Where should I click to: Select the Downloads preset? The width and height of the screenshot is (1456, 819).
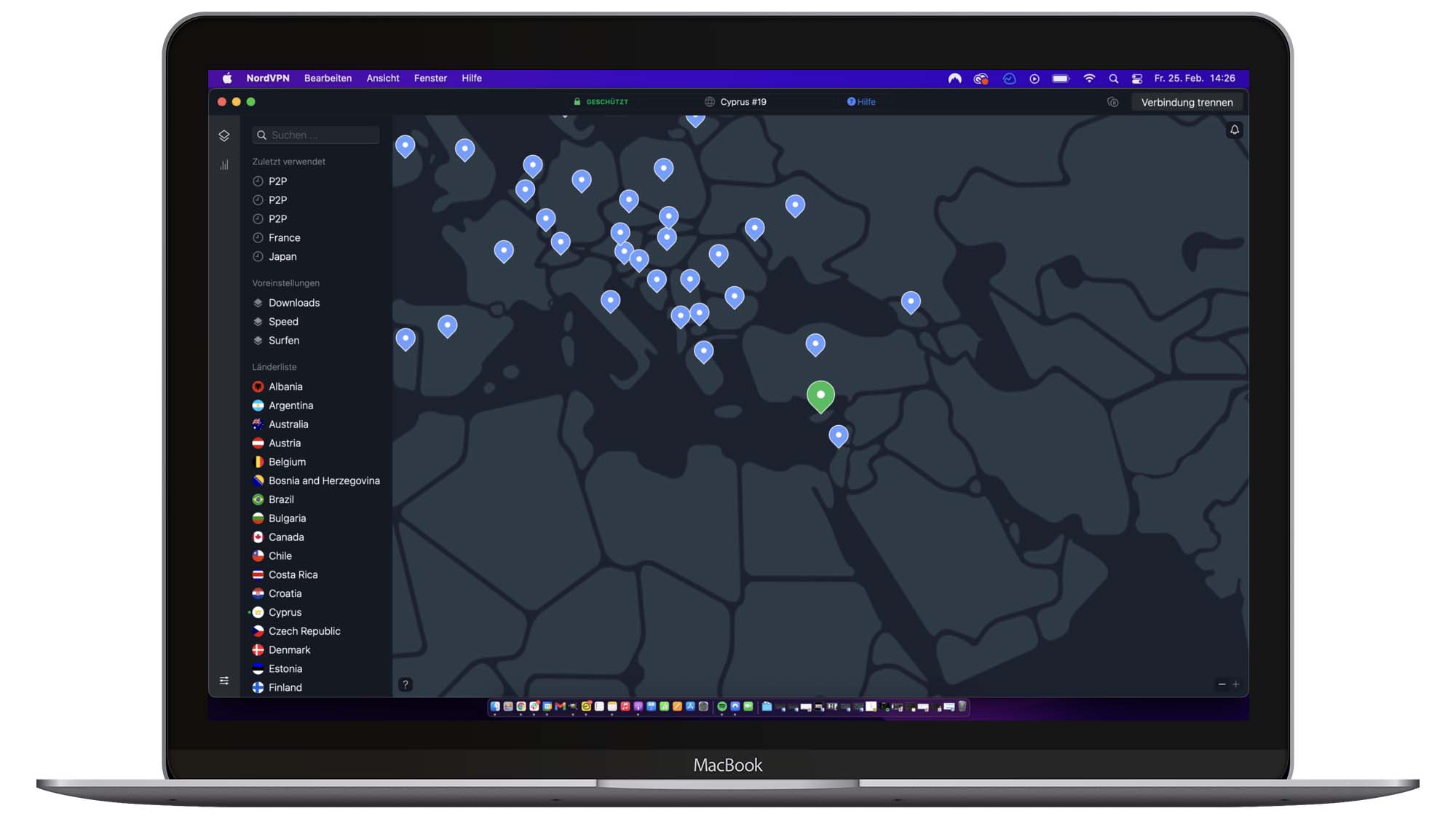point(294,303)
